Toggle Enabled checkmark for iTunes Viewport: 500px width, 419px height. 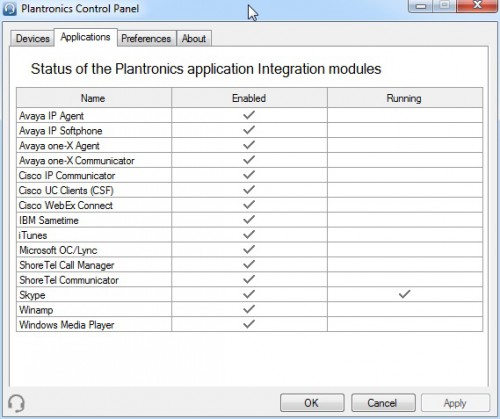(x=249, y=235)
